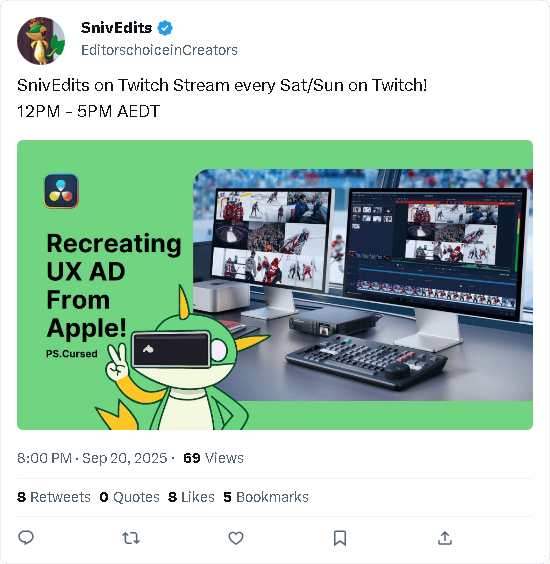View the 0 Quotes list

[129, 497]
